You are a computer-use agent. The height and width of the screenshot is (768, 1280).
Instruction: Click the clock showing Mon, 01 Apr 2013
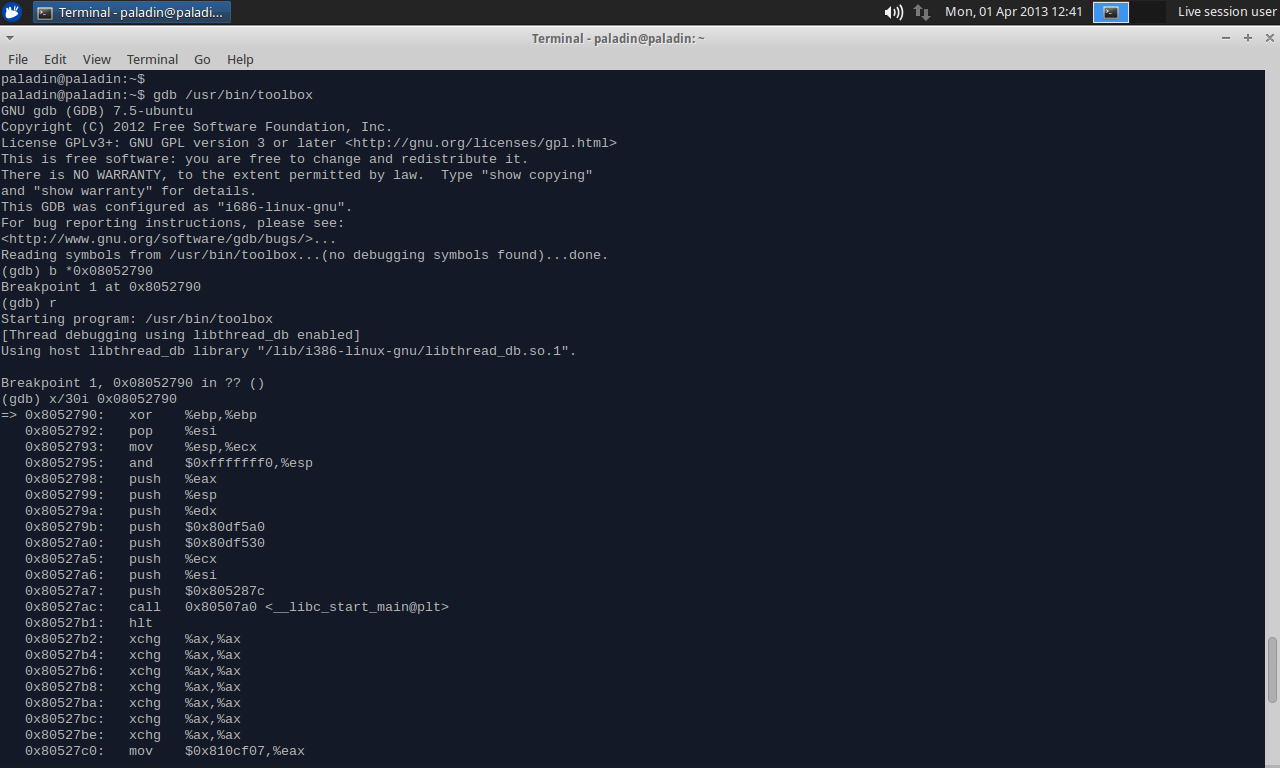coord(1014,12)
